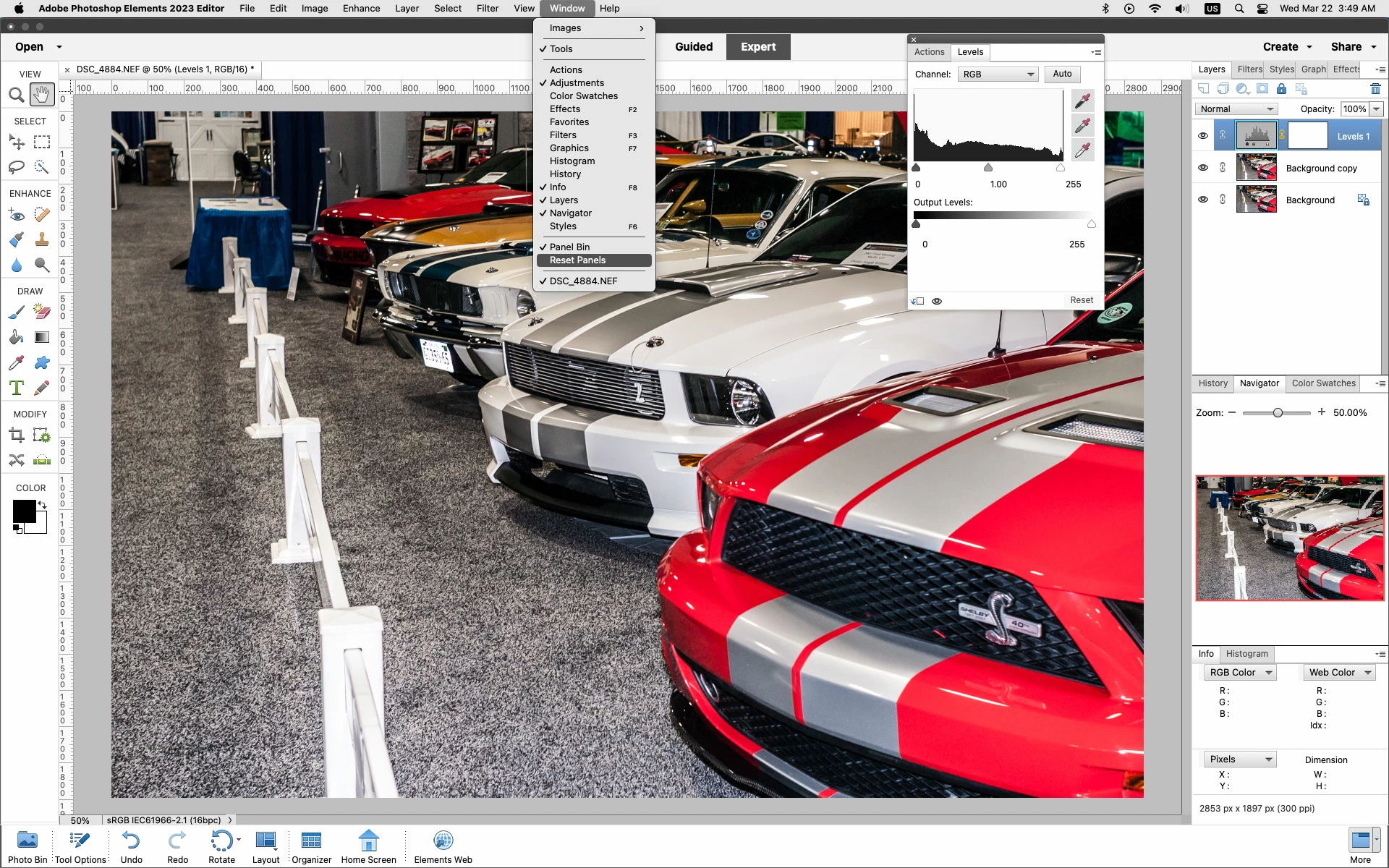
Task: Select the Crop tool
Action: tap(16, 435)
